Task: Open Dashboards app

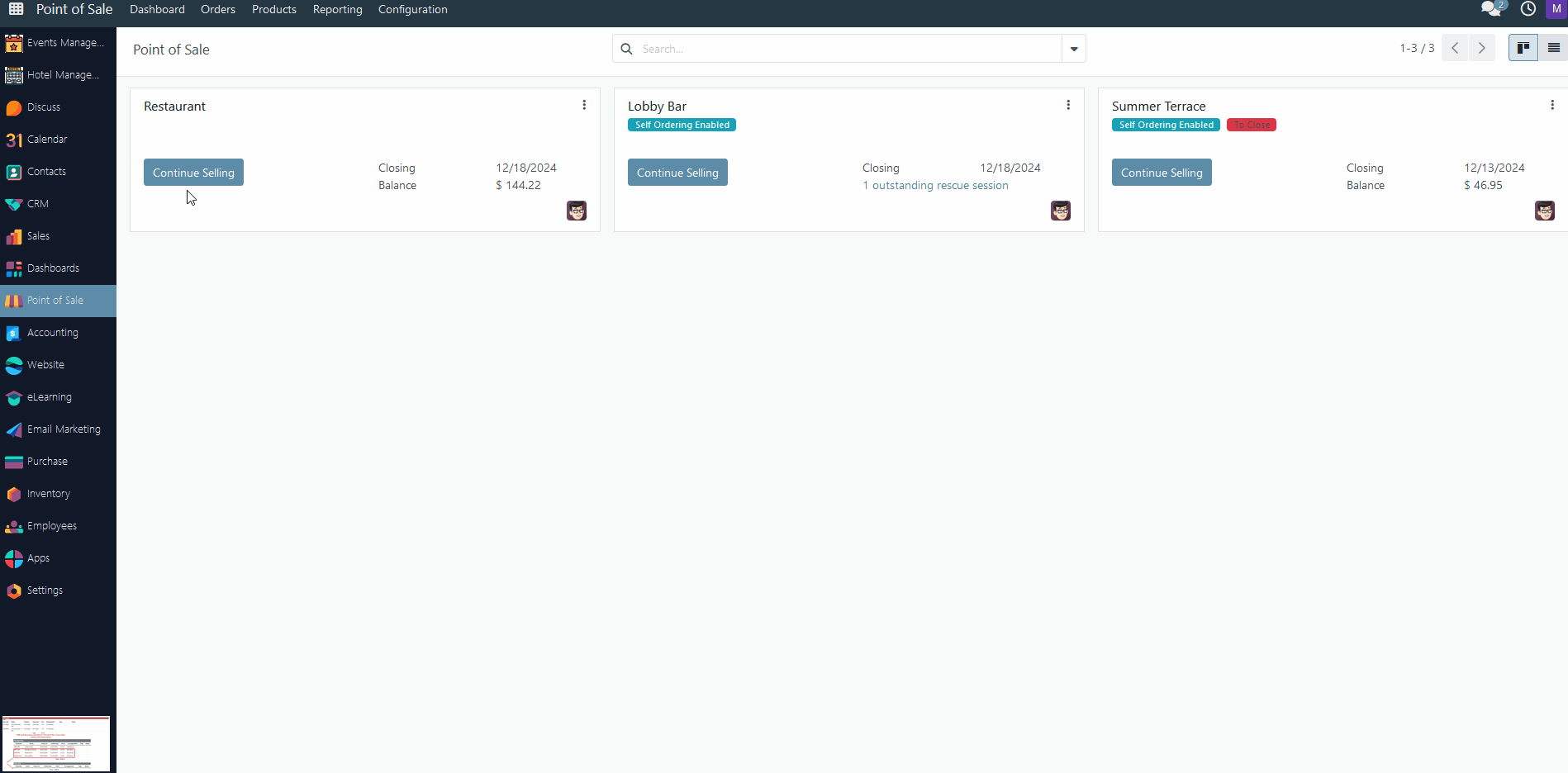Action: [58, 268]
